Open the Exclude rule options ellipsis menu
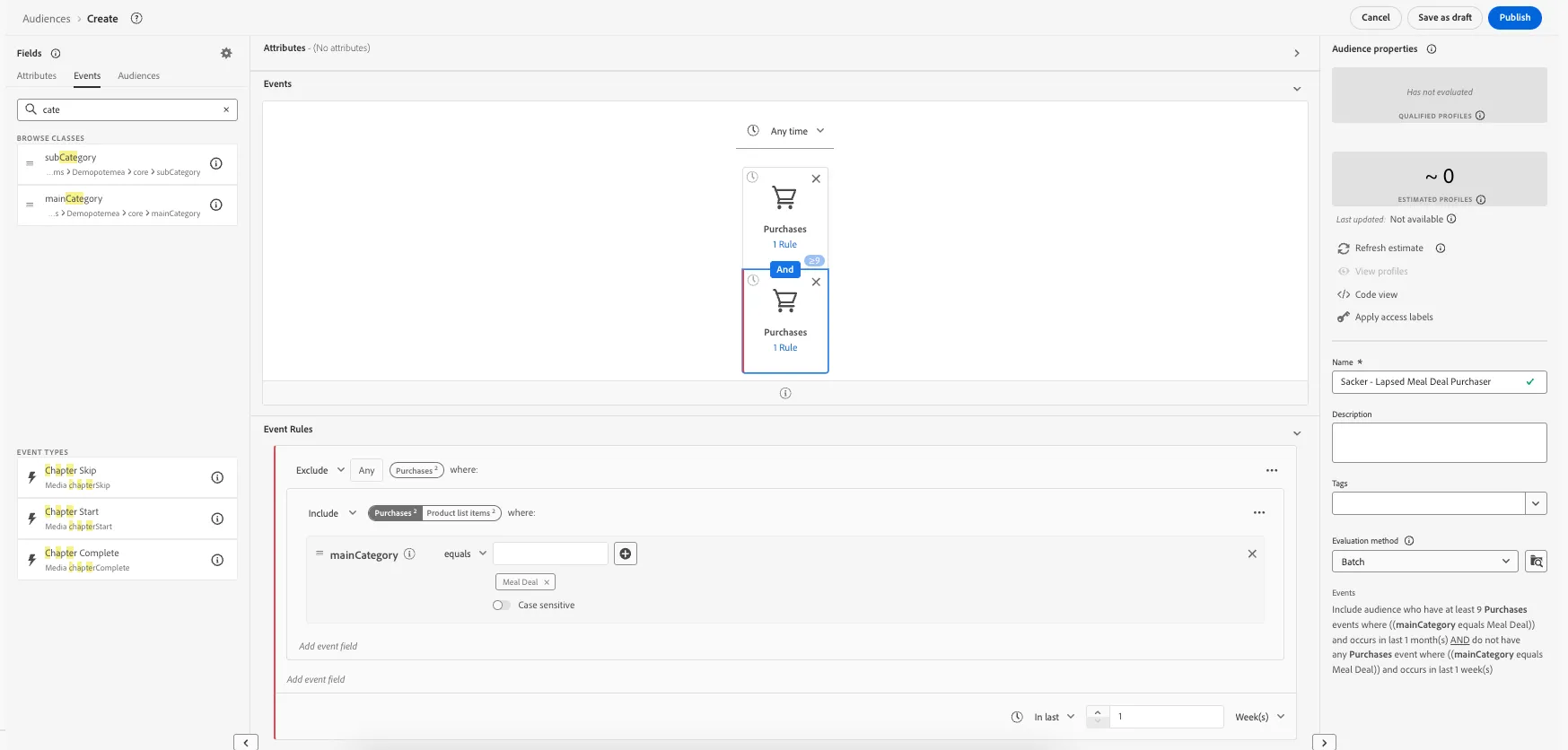1568x750 pixels. (x=1272, y=470)
